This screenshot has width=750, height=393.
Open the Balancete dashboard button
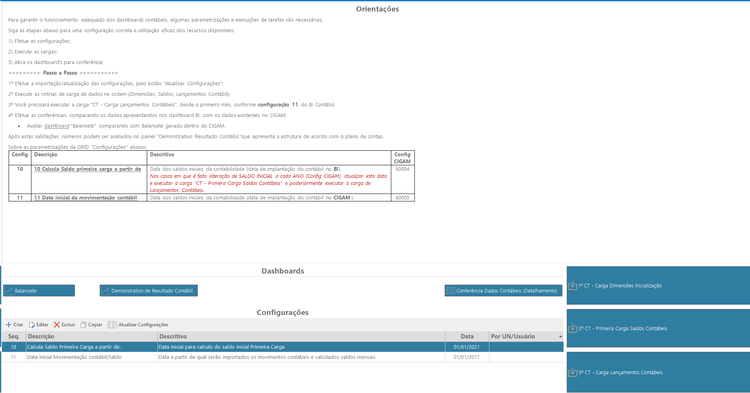click(39, 291)
